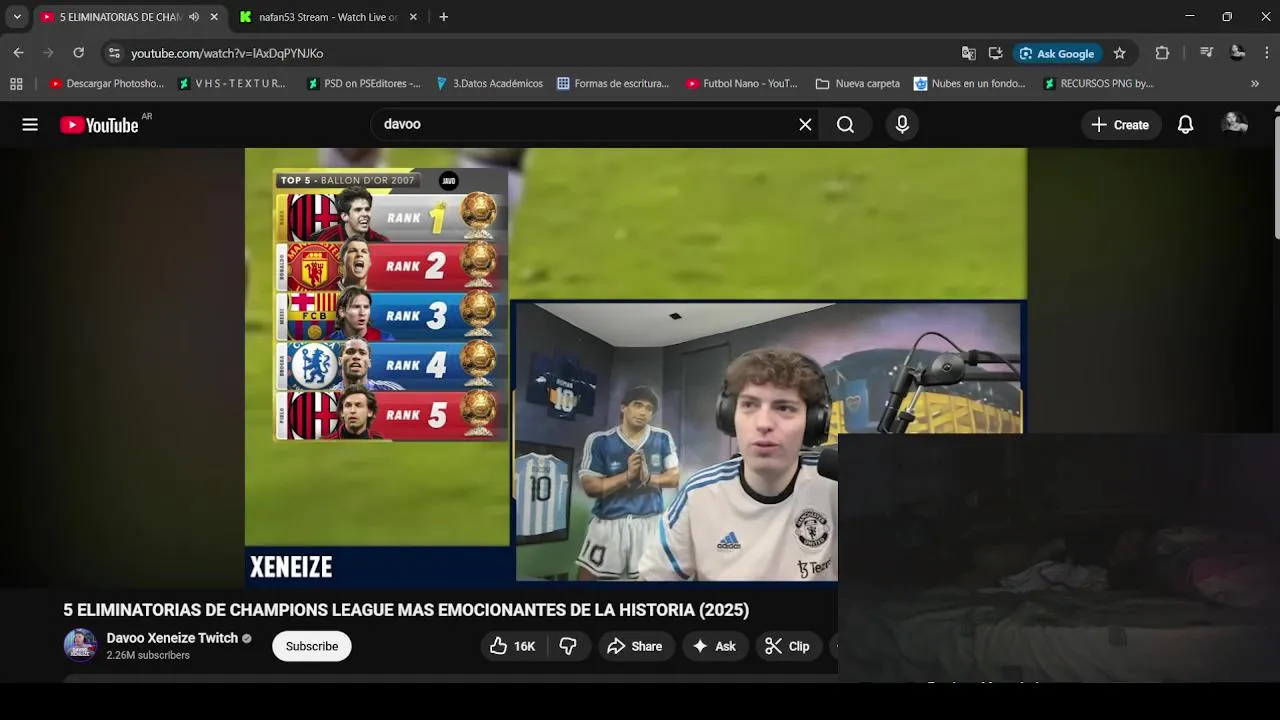Image resolution: width=1280 pixels, height=720 pixels.
Task: Open Davoo Xeneize Twitch channel name
Action: click(172, 638)
